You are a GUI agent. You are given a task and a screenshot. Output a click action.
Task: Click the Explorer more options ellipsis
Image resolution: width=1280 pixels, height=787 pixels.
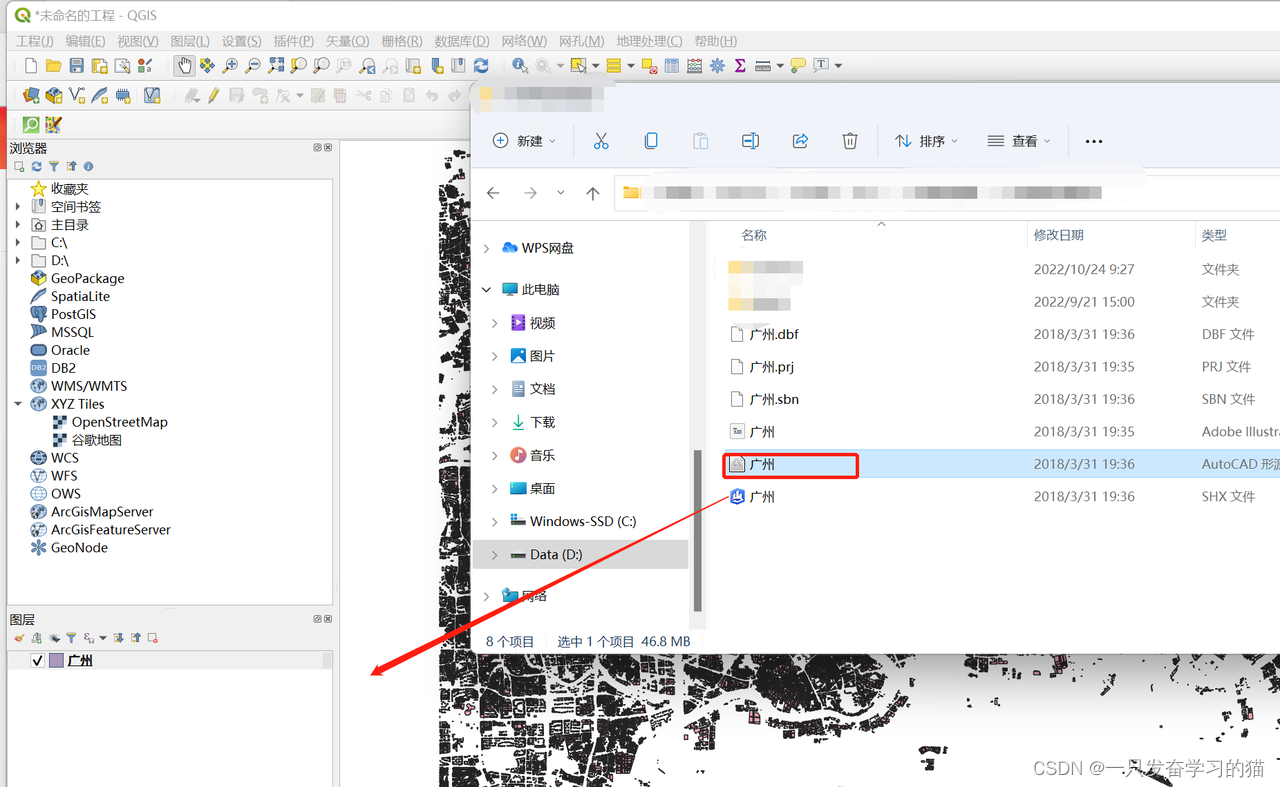pos(1094,141)
